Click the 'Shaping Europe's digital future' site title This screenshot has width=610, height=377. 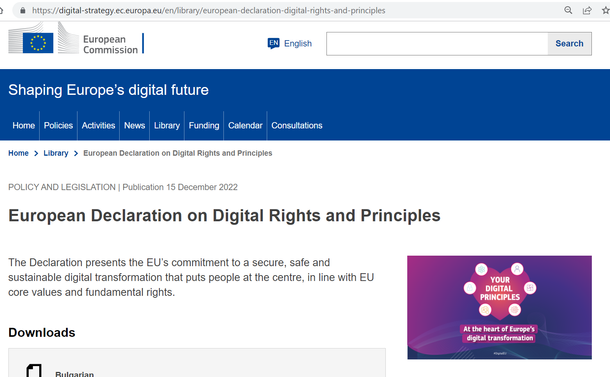[x=109, y=90]
